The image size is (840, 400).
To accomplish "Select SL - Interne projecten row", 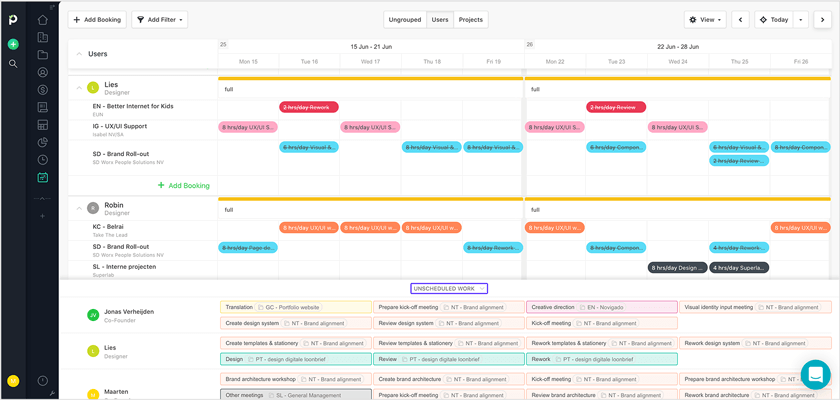I will click(143, 270).
